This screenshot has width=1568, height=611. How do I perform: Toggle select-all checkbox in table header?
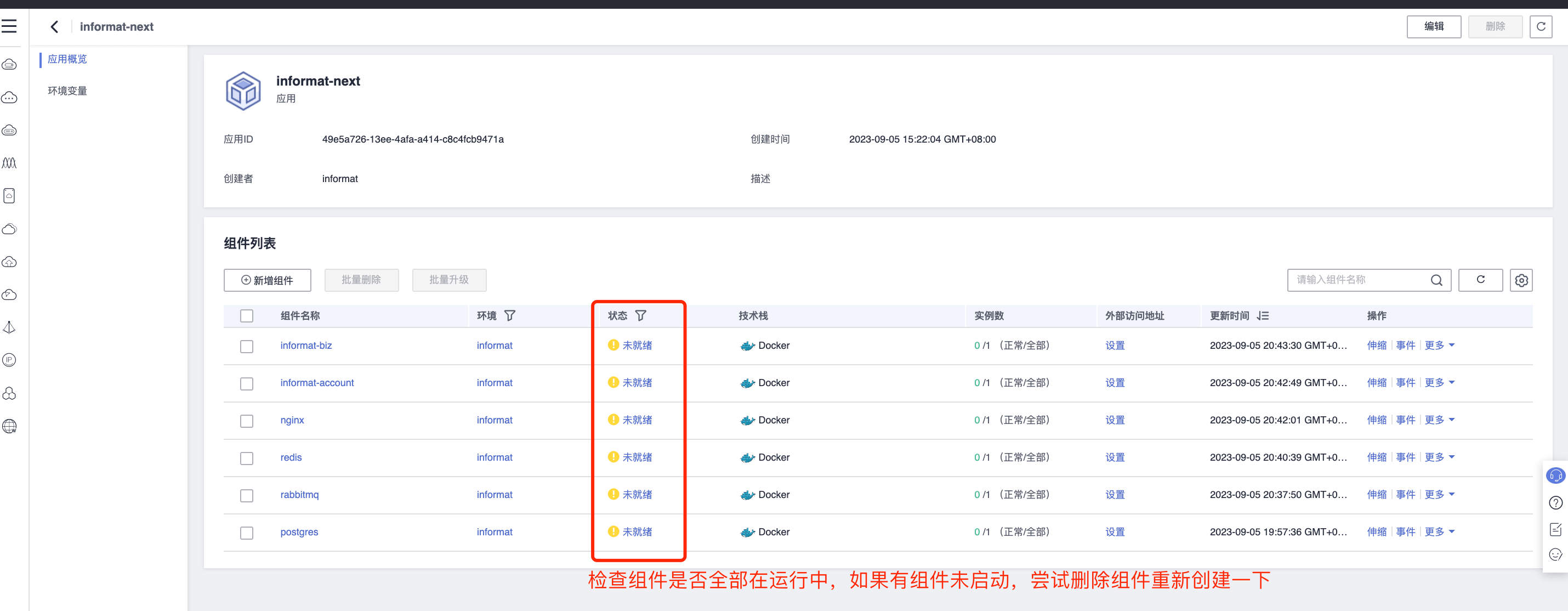[247, 316]
